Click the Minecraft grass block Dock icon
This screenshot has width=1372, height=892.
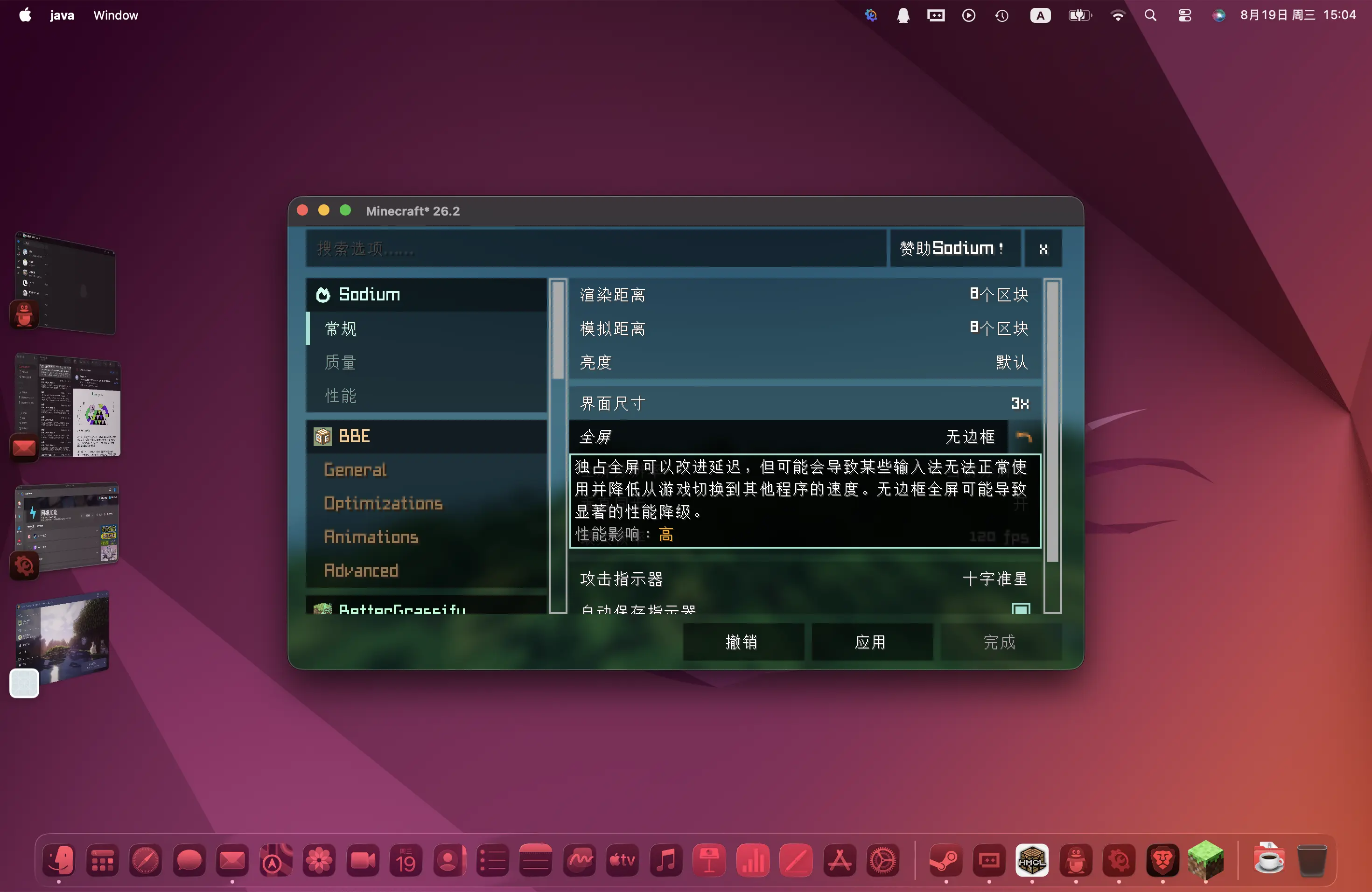1206,860
